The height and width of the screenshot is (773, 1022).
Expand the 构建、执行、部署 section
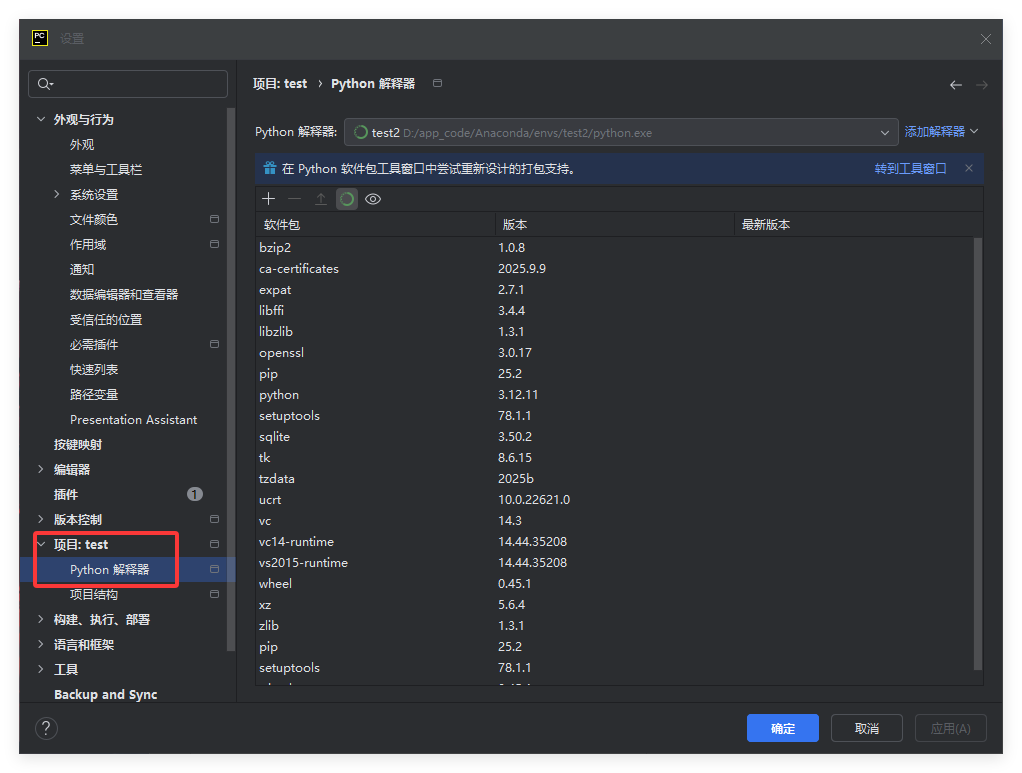tap(41, 619)
